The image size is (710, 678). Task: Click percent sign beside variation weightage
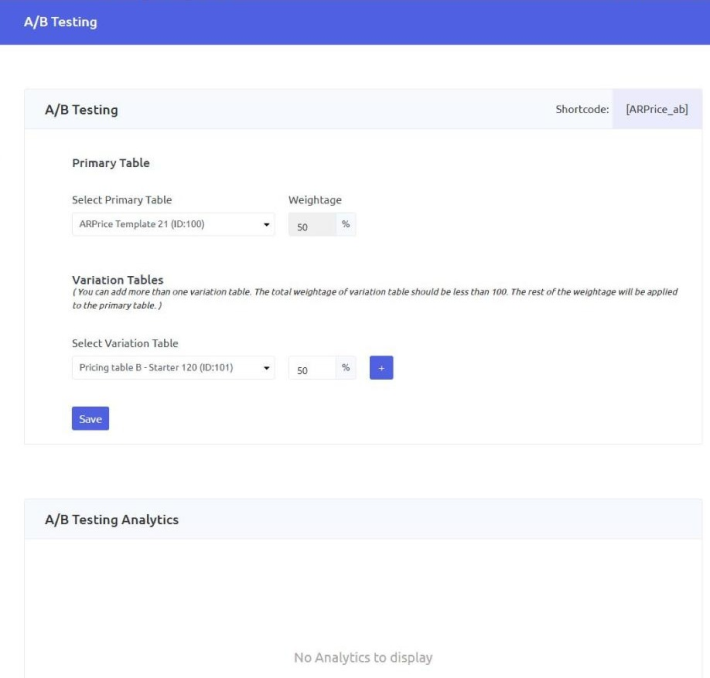pos(346,368)
